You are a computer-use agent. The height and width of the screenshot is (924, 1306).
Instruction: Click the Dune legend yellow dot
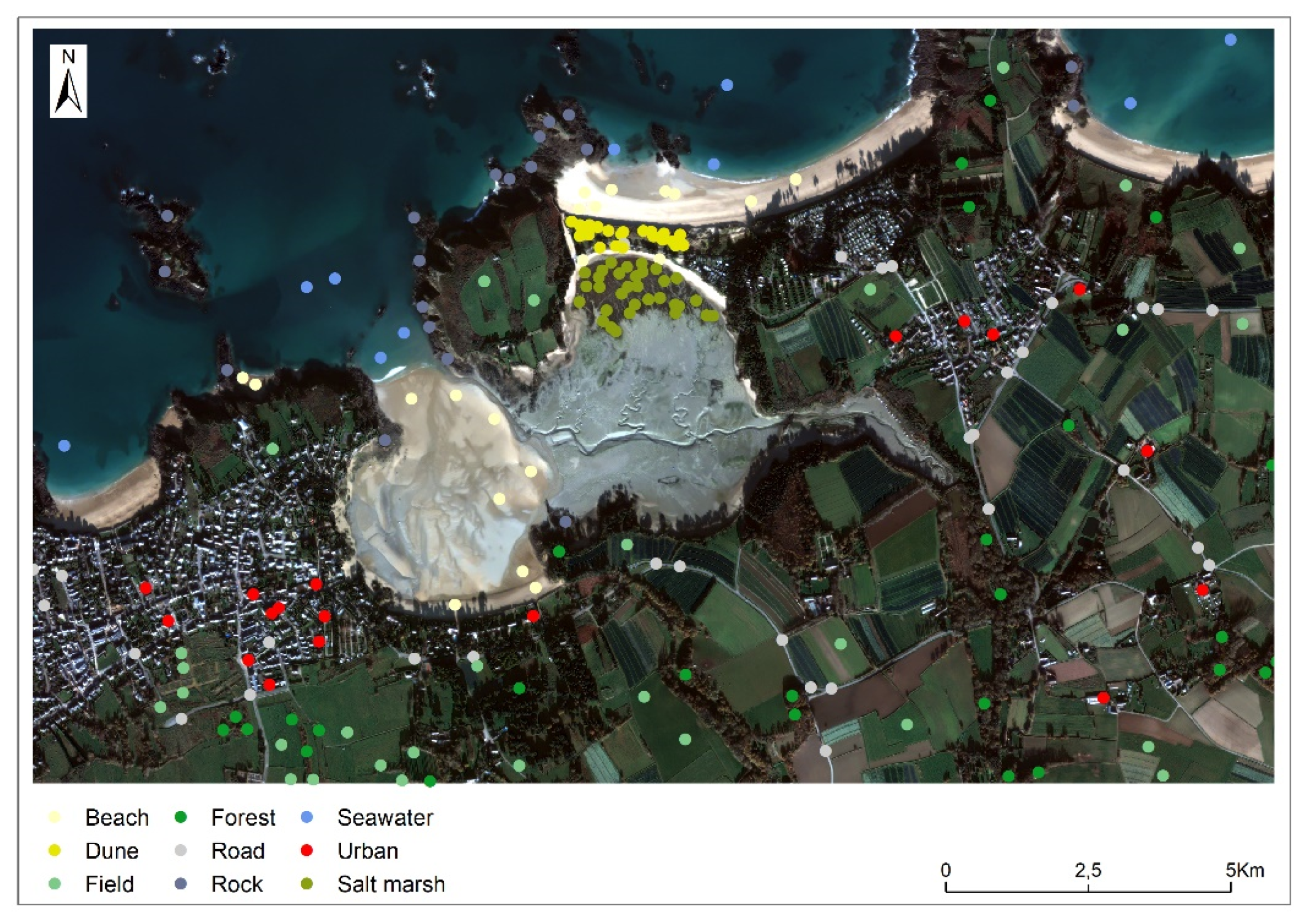[55, 851]
